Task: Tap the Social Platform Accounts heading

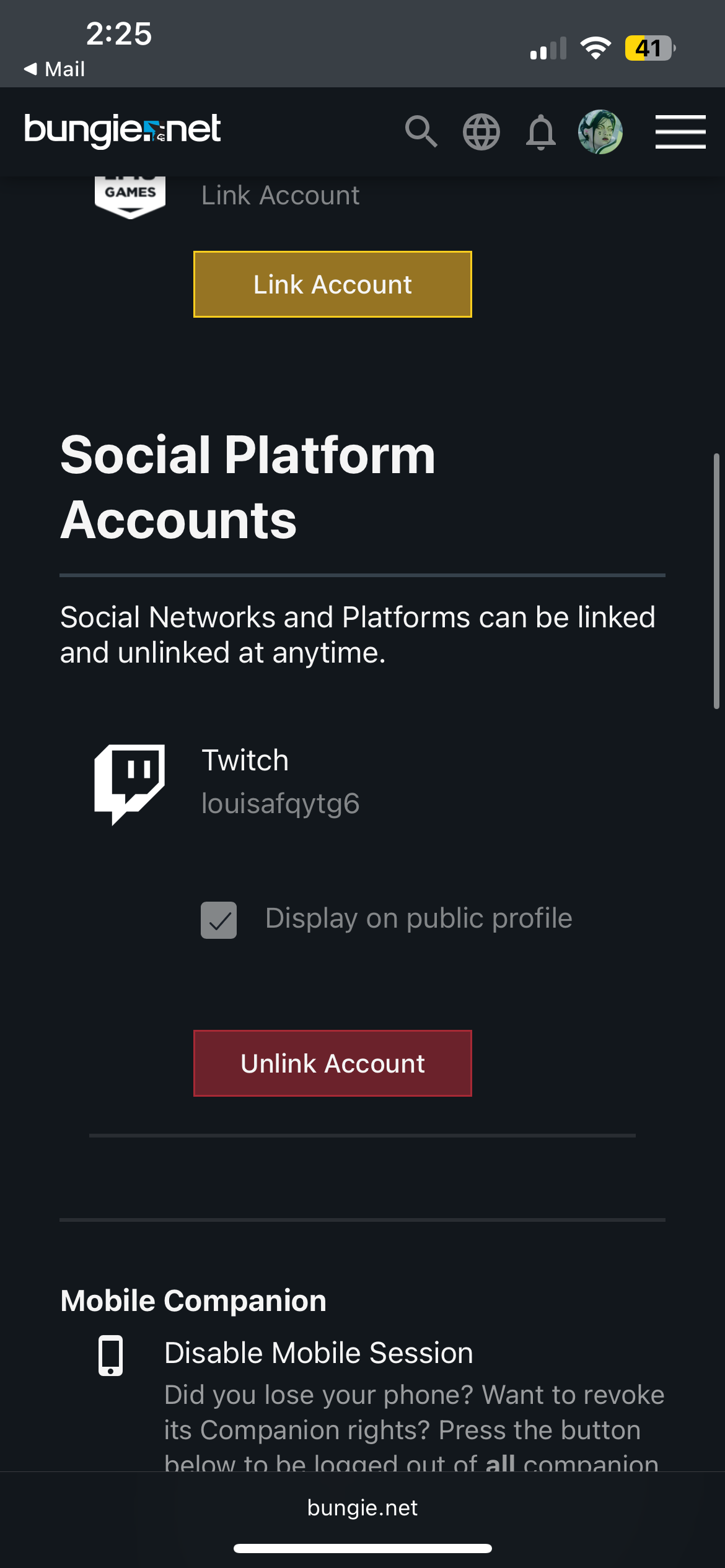Action: tap(248, 487)
